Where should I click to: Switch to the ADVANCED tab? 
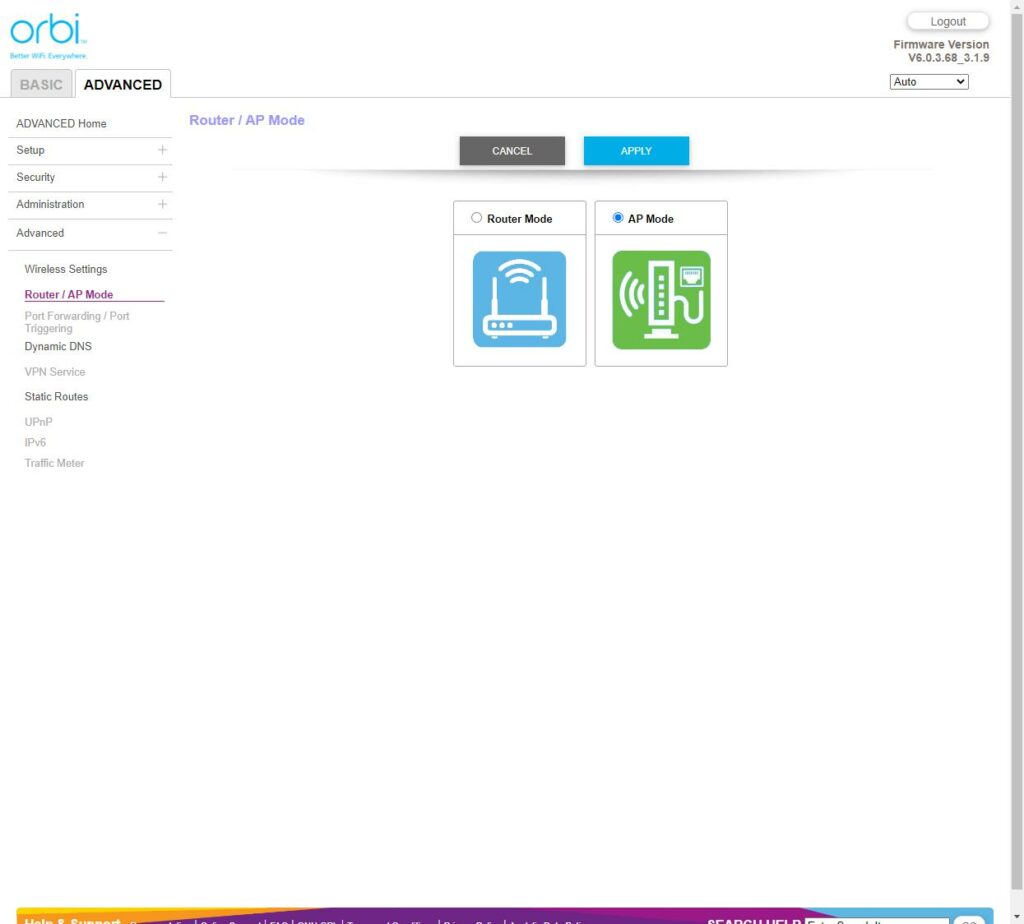(x=123, y=85)
